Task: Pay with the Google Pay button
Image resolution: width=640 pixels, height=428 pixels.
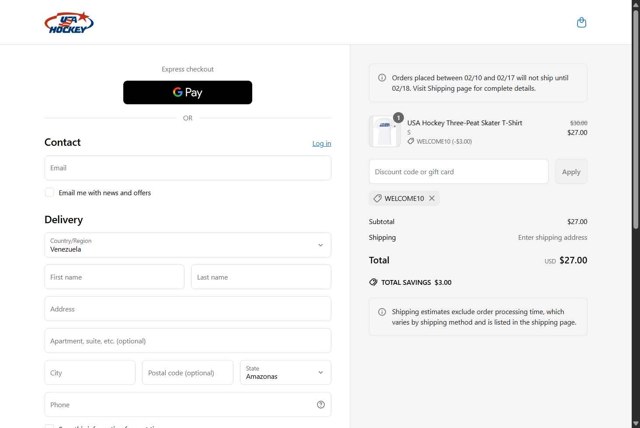Action: pyautogui.click(x=188, y=92)
